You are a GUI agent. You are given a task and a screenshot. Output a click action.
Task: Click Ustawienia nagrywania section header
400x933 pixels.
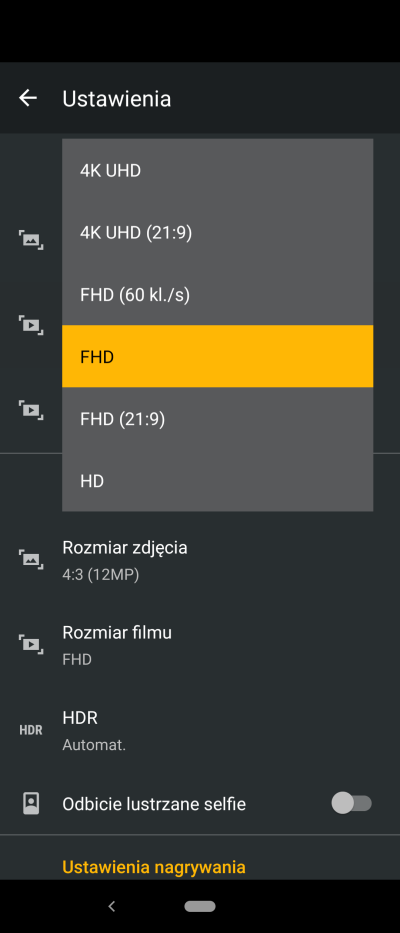154,867
